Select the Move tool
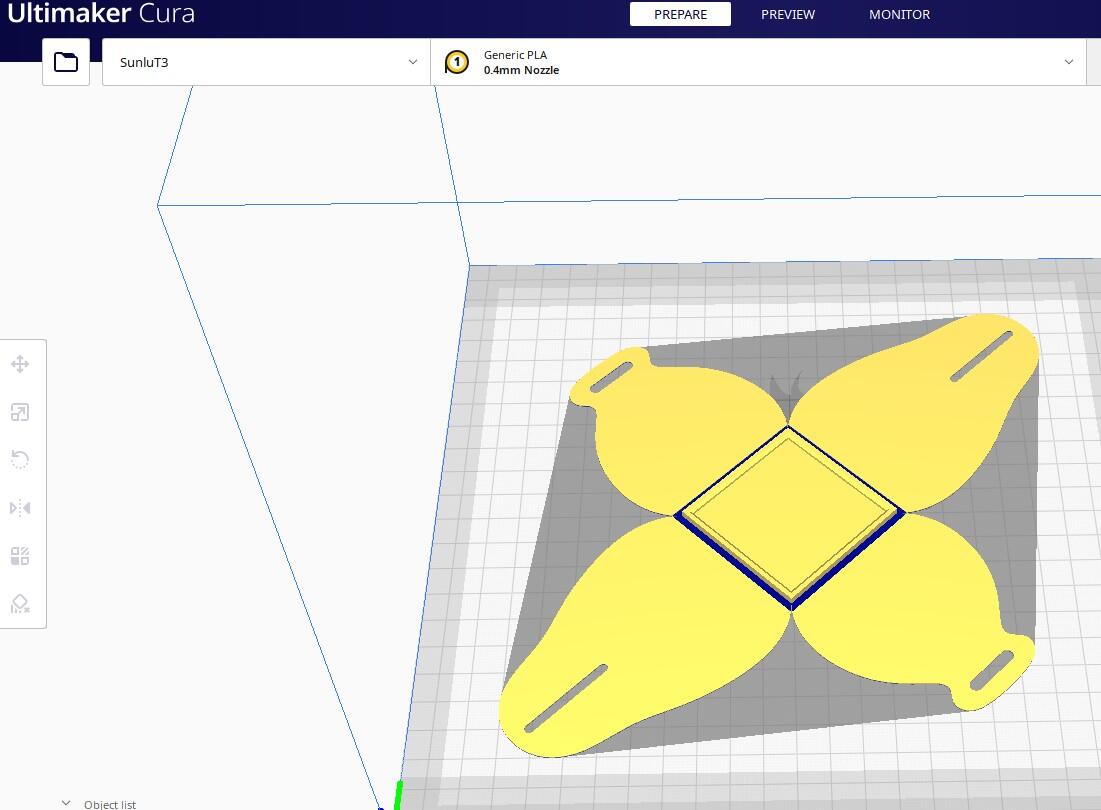 pos(20,364)
